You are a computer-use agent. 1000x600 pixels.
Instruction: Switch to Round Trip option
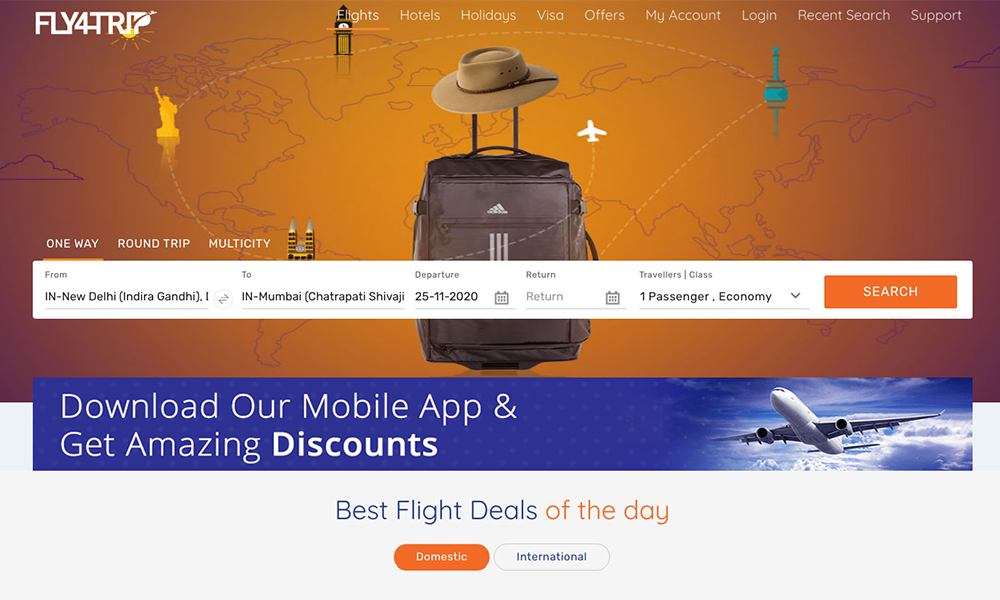coord(154,244)
